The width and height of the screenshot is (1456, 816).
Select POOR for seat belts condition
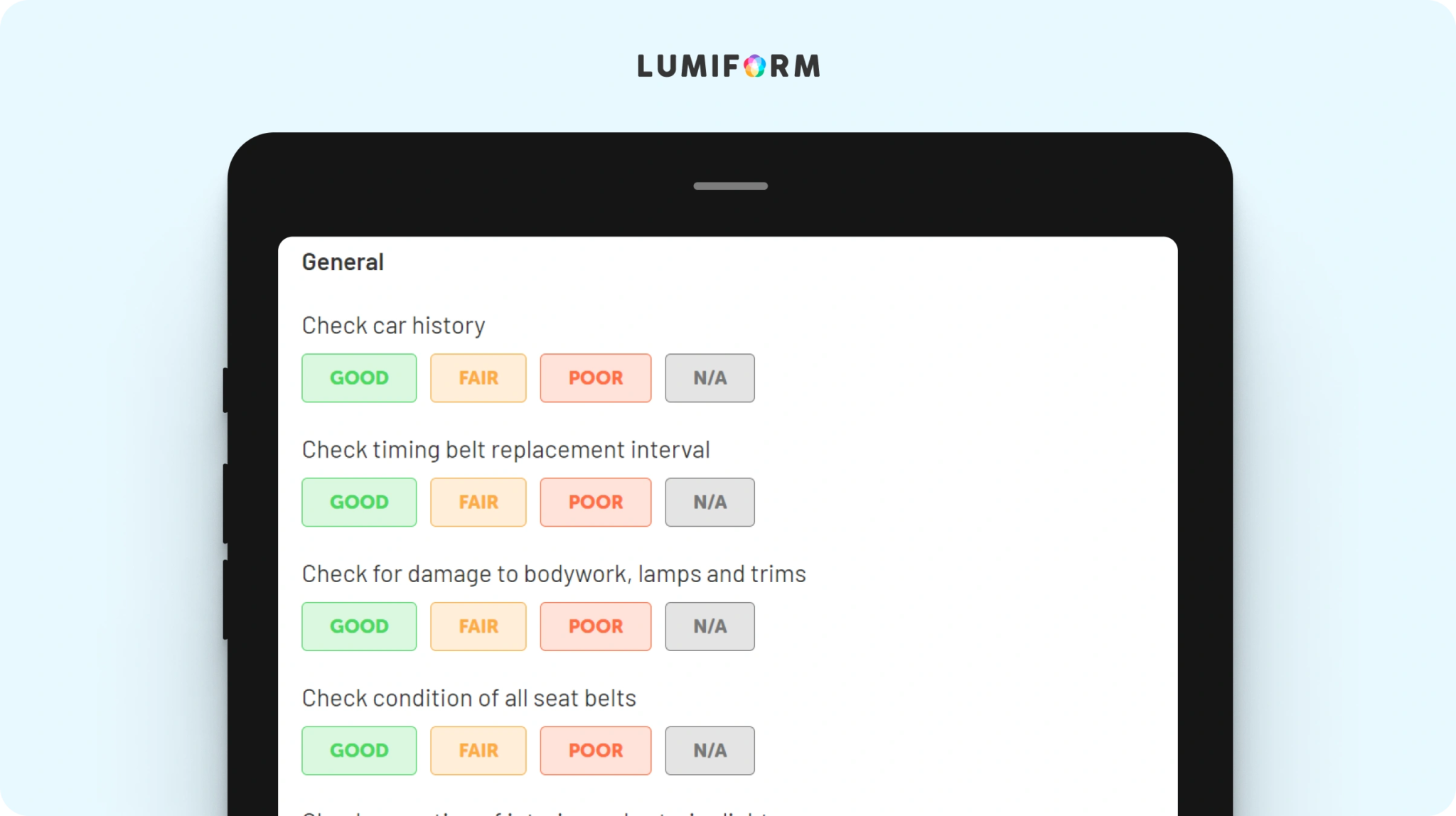[x=596, y=751]
